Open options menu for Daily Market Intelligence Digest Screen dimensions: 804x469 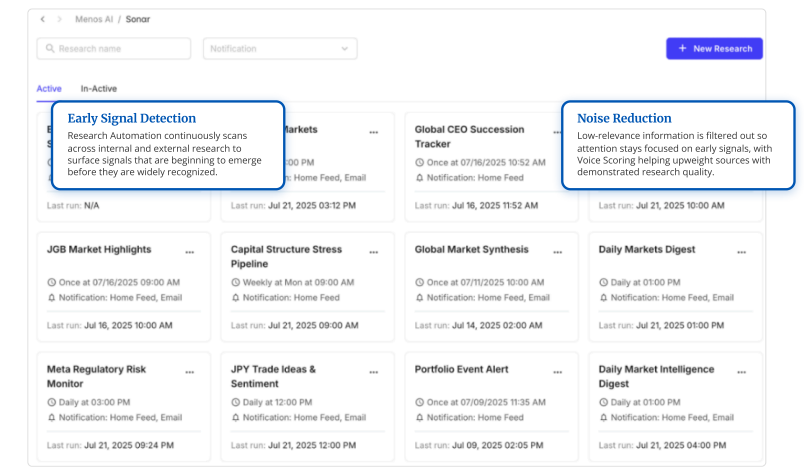(741, 372)
